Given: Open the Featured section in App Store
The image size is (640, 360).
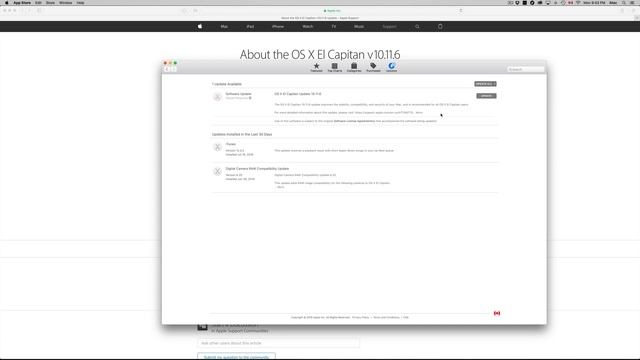Looking at the screenshot, I should 316,67.
